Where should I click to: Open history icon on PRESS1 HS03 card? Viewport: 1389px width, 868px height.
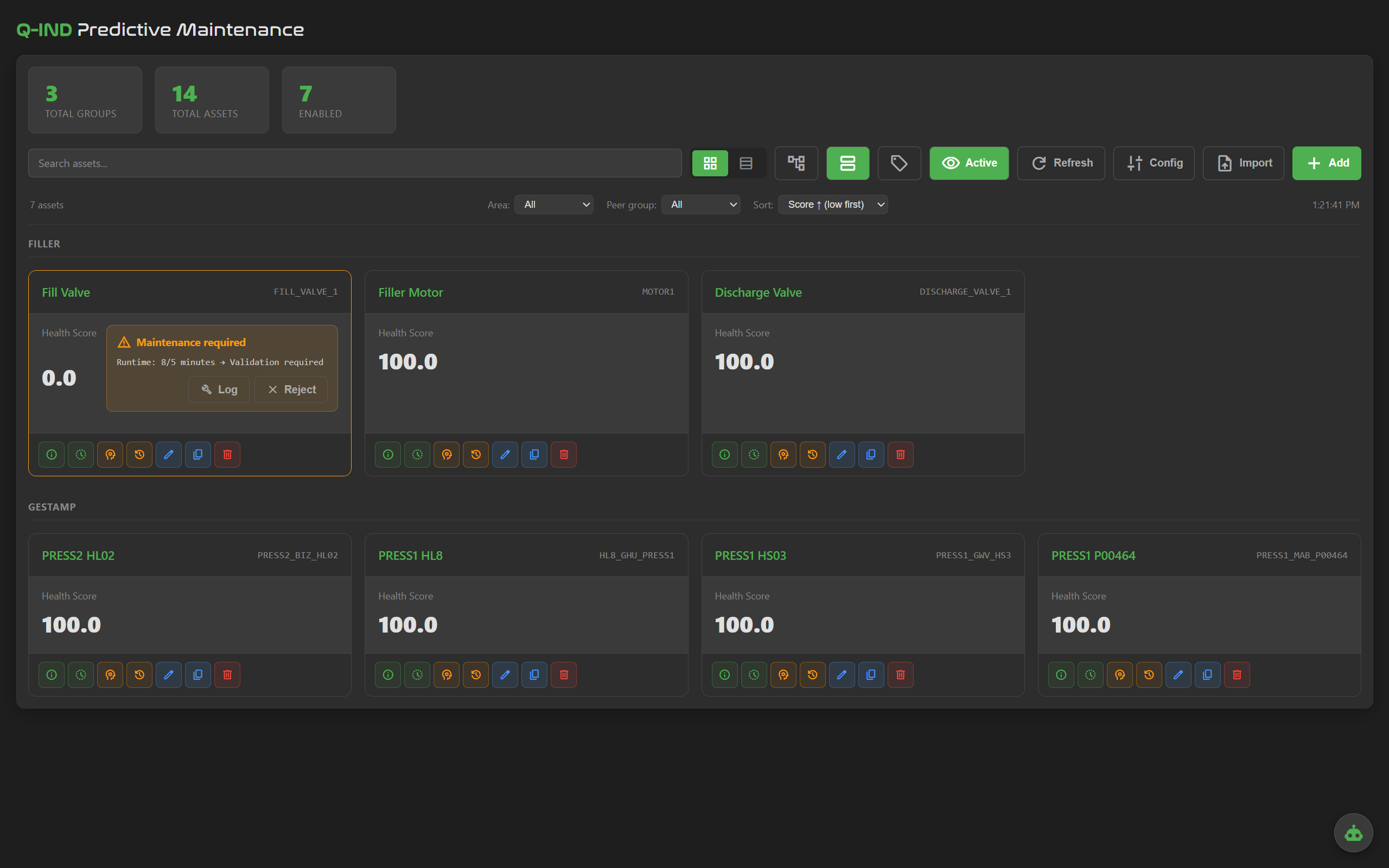click(x=813, y=675)
